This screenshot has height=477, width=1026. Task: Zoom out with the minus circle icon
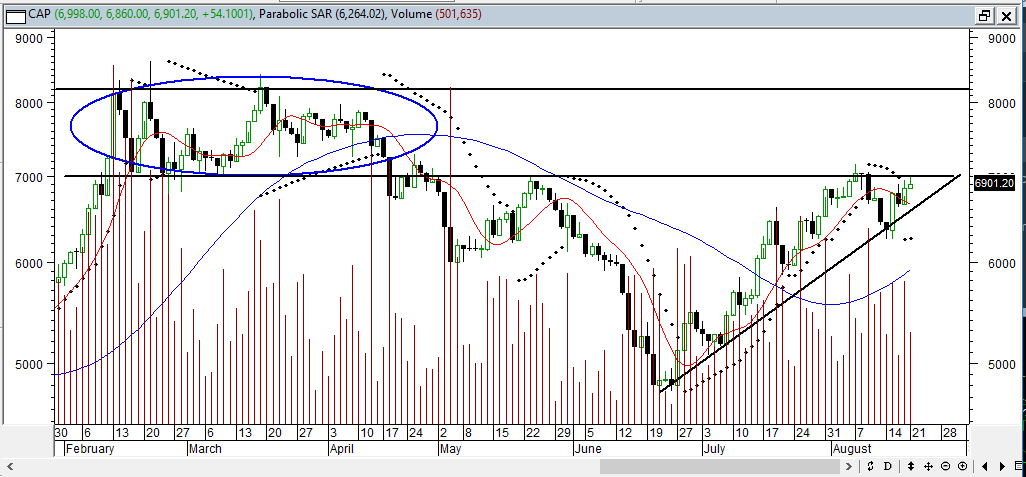(x=946, y=467)
